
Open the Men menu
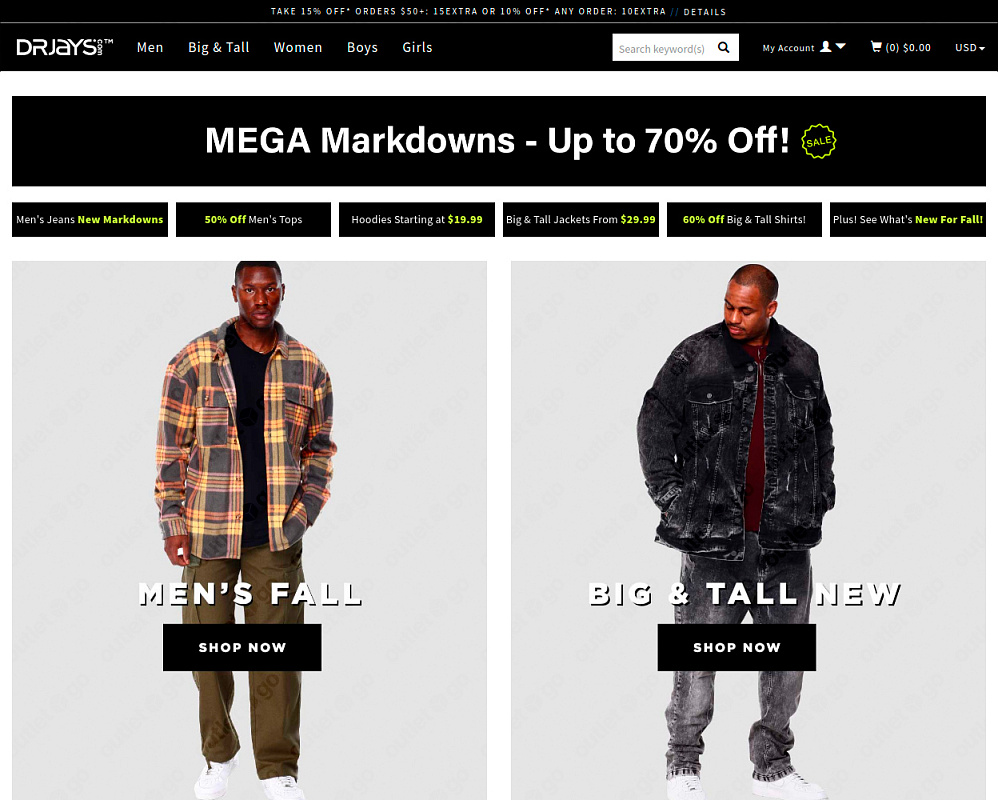tap(150, 47)
